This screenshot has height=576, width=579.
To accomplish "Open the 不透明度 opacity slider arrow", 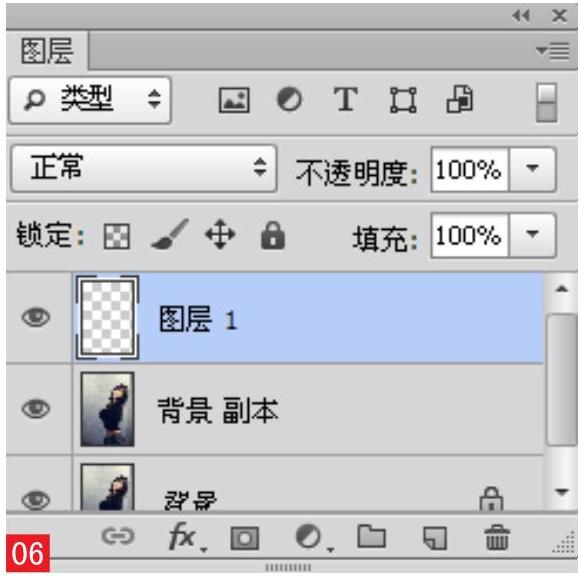I will pyautogui.click(x=532, y=169).
